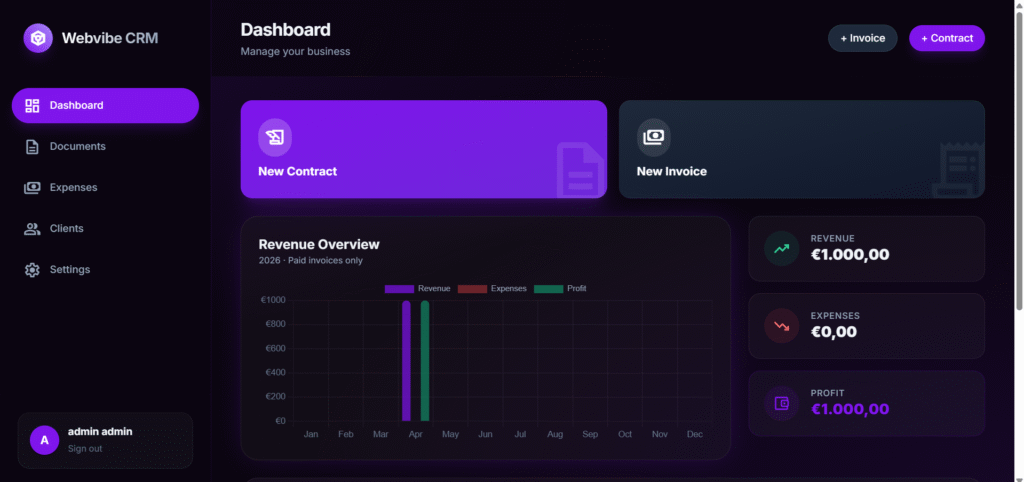Click the red expenses trend-down icon

pos(781,326)
